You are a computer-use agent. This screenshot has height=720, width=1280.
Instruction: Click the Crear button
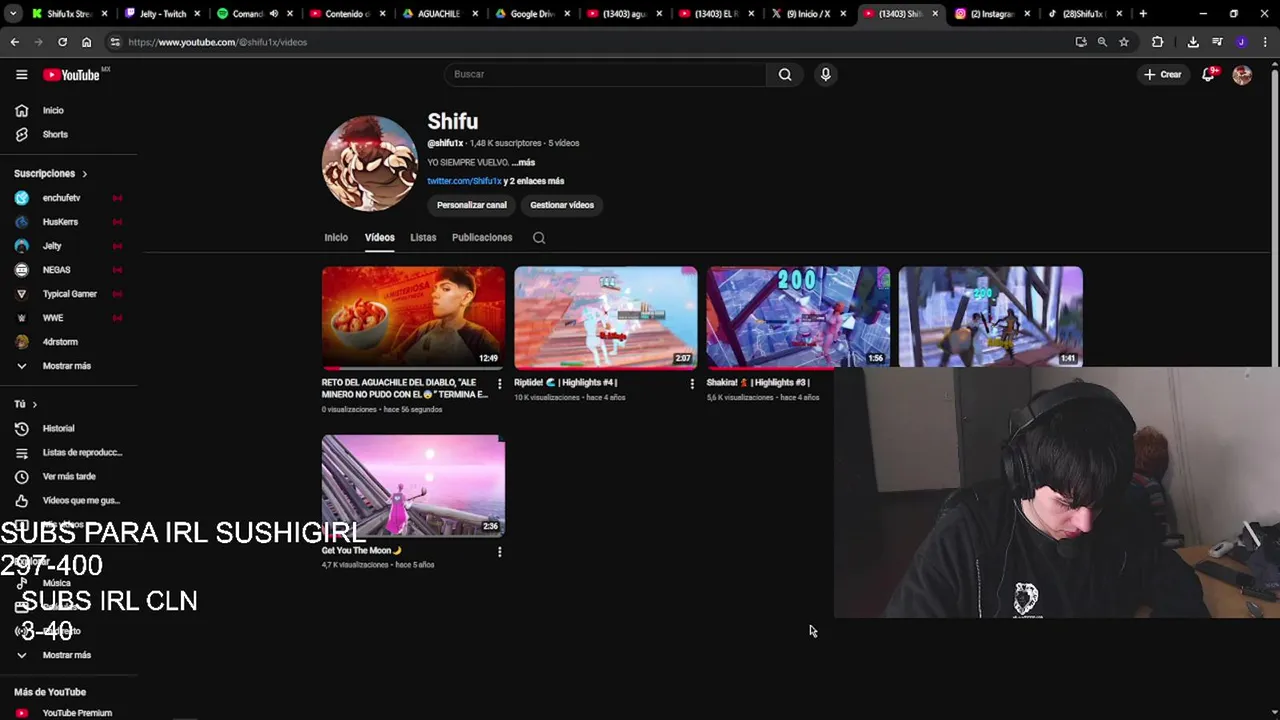(1163, 74)
